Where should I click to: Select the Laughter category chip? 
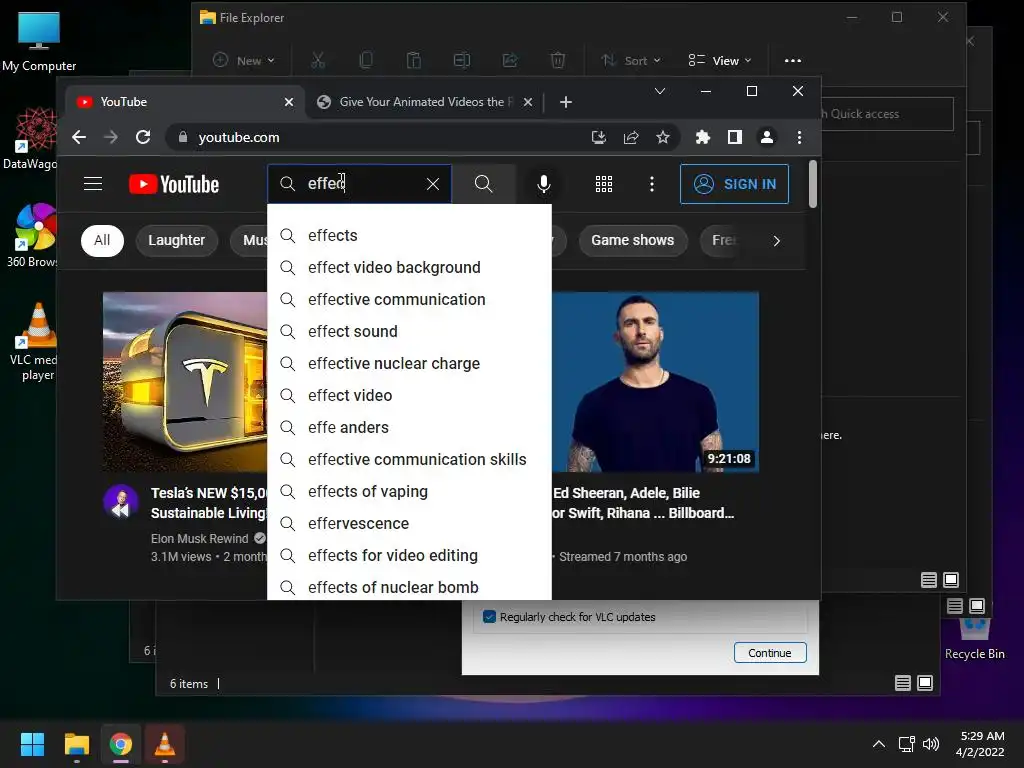[x=176, y=240]
